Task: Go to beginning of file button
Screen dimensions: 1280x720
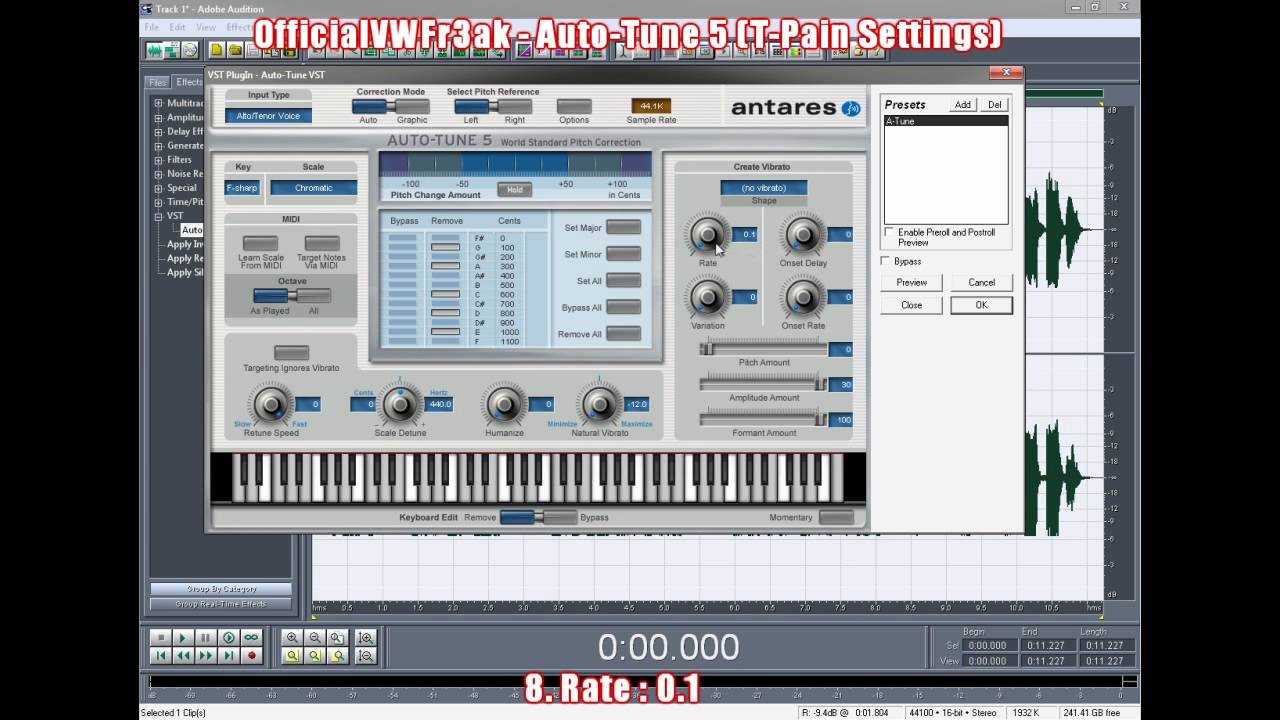Action: click(160, 656)
